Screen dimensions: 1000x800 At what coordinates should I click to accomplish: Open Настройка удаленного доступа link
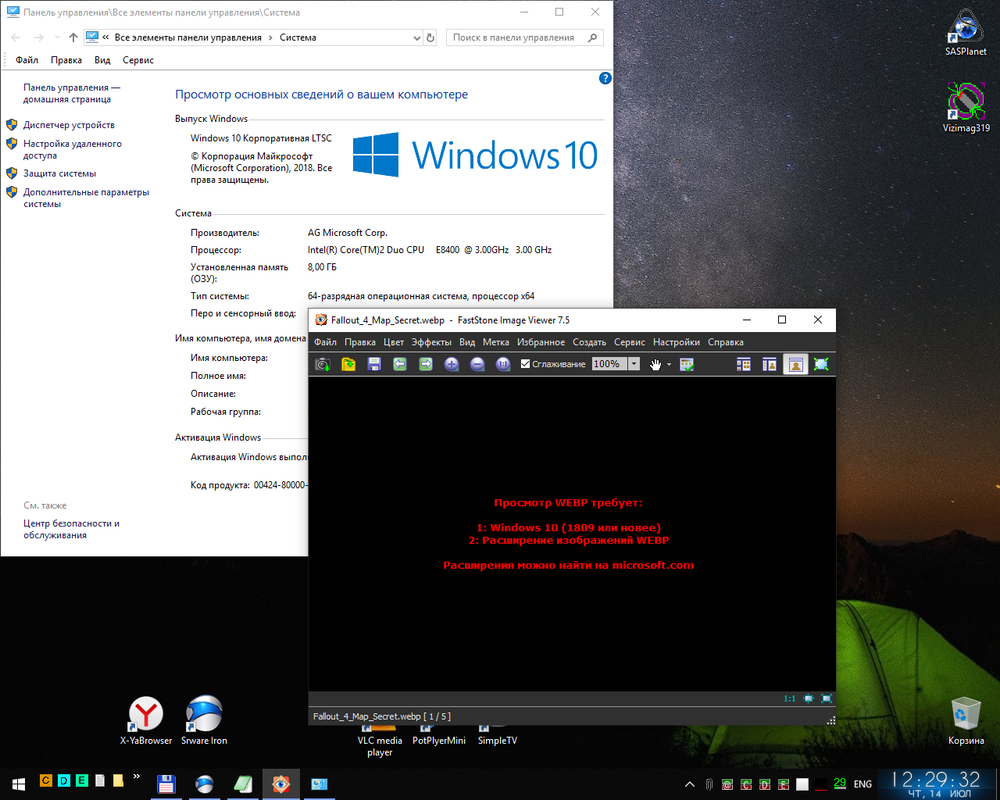[x=72, y=149]
